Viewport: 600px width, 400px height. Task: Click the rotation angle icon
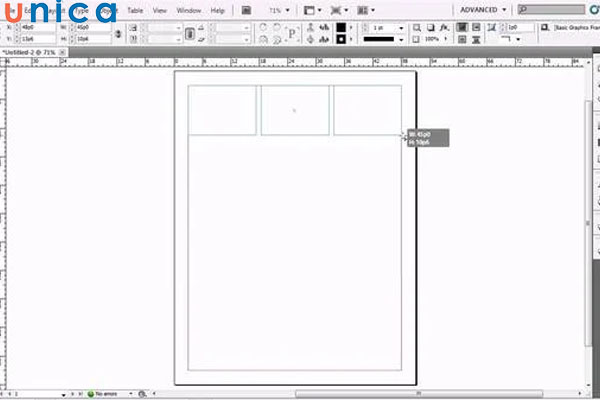pos(201,28)
